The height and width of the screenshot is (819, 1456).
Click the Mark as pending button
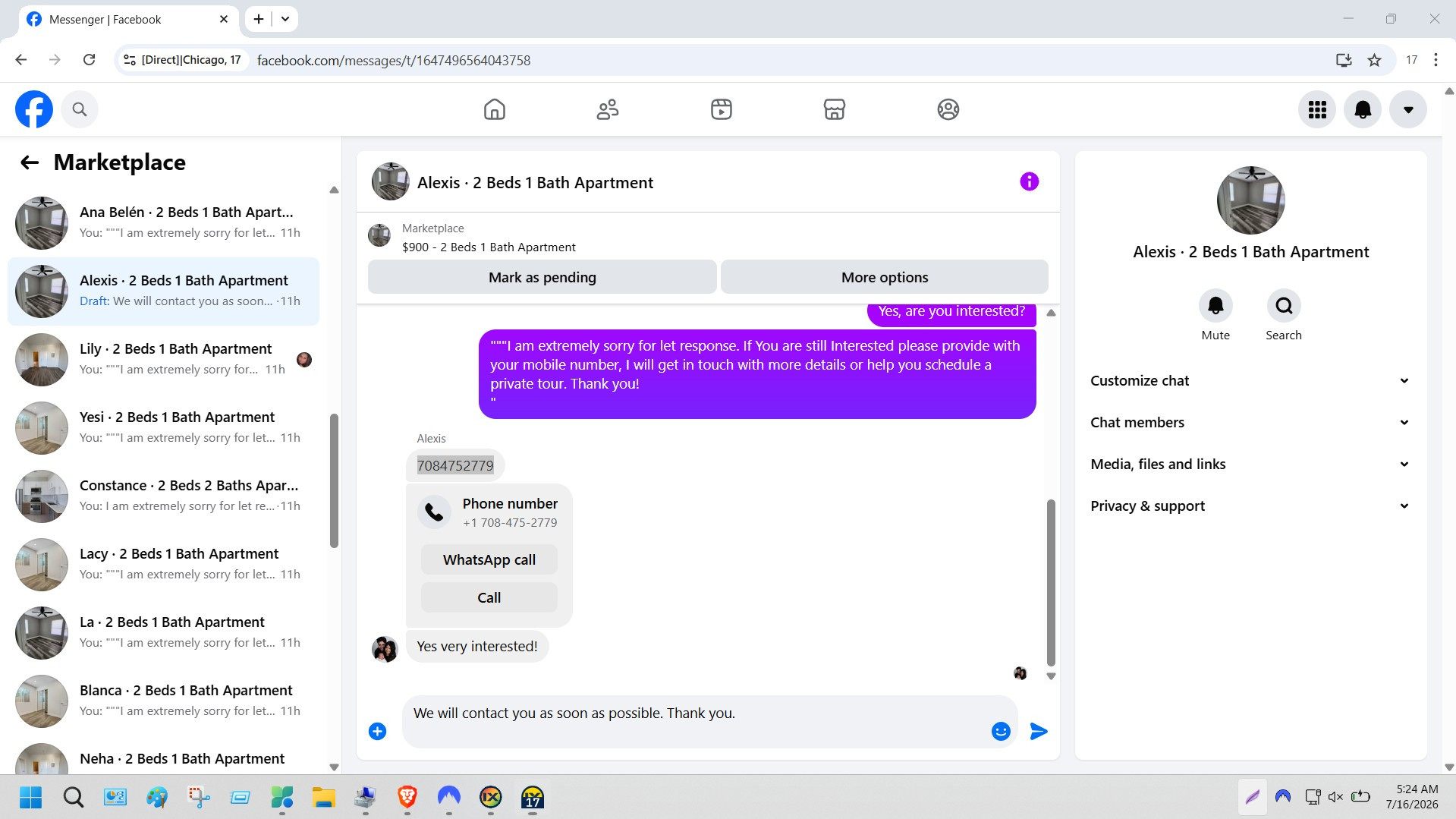[542, 277]
